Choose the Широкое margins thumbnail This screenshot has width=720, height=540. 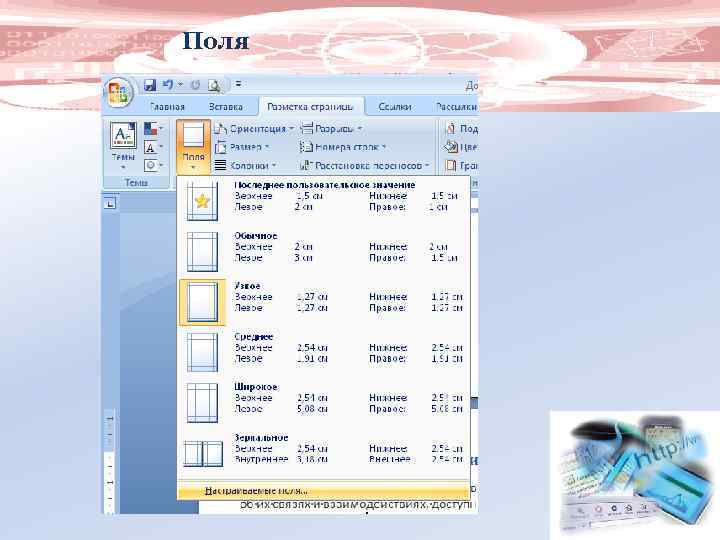coord(202,403)
